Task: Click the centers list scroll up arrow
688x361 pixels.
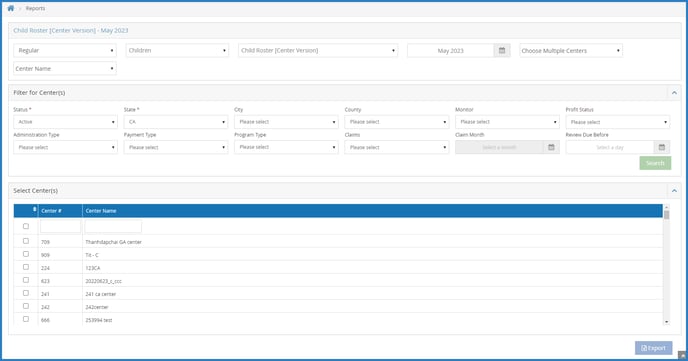Action: 666,207
